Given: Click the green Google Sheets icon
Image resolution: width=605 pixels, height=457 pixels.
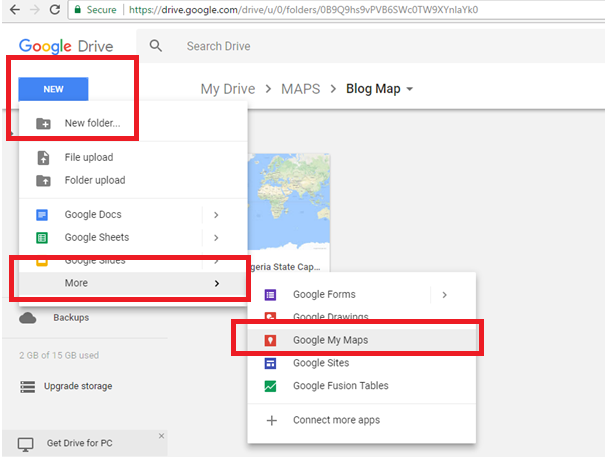Looking at the screenshot, I should 42,238.
